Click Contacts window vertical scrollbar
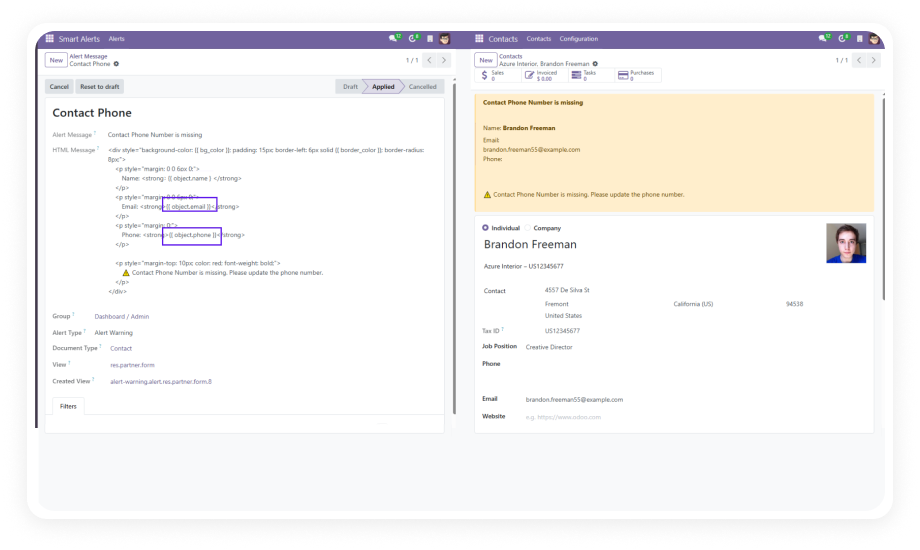Screen dimensions: 920x550 [x=884, y=198]
